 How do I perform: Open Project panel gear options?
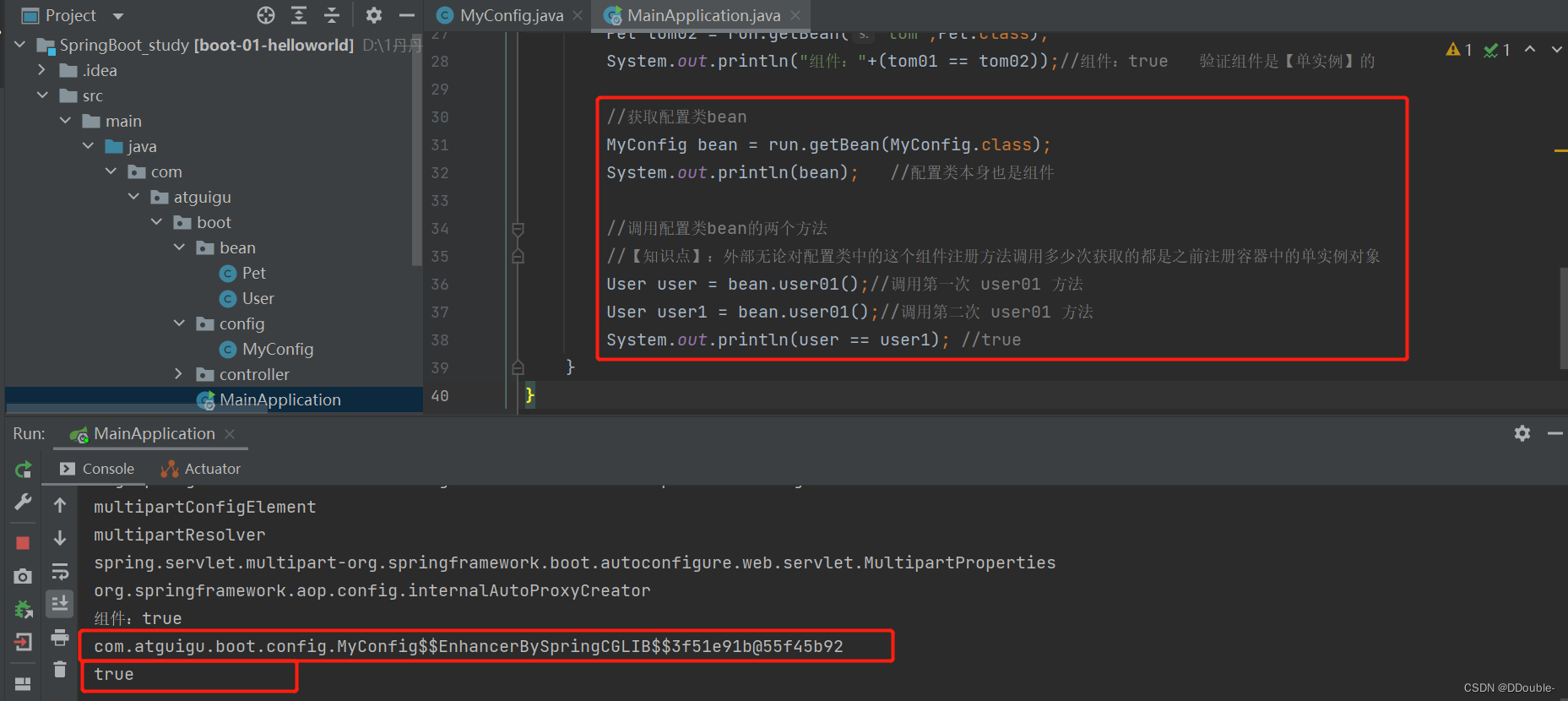click(374, 15)
